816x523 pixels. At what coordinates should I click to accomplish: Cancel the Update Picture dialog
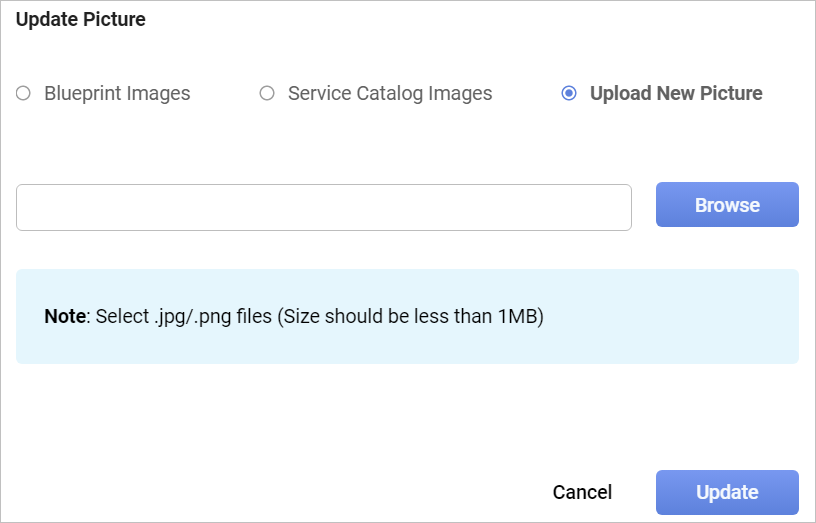pos(582,492)
